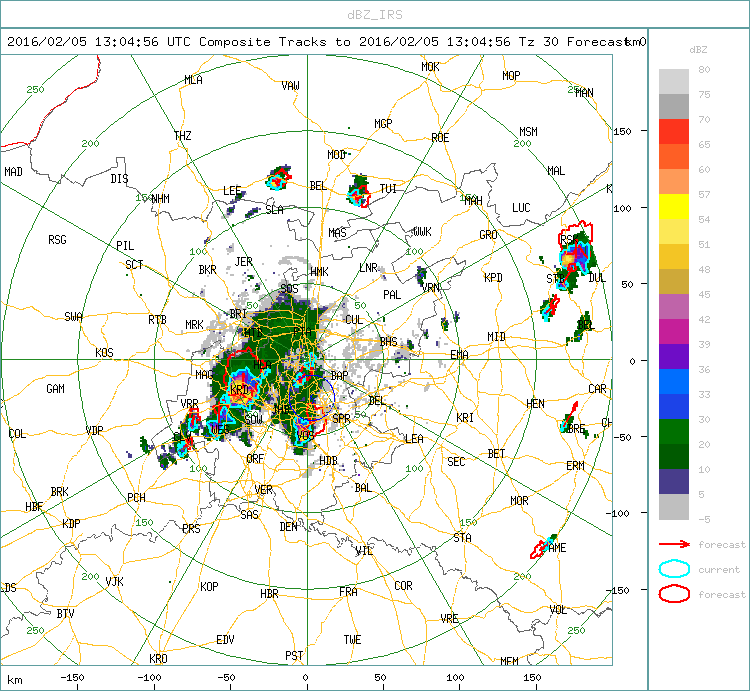Select the KOS station label

coord(104,353)
